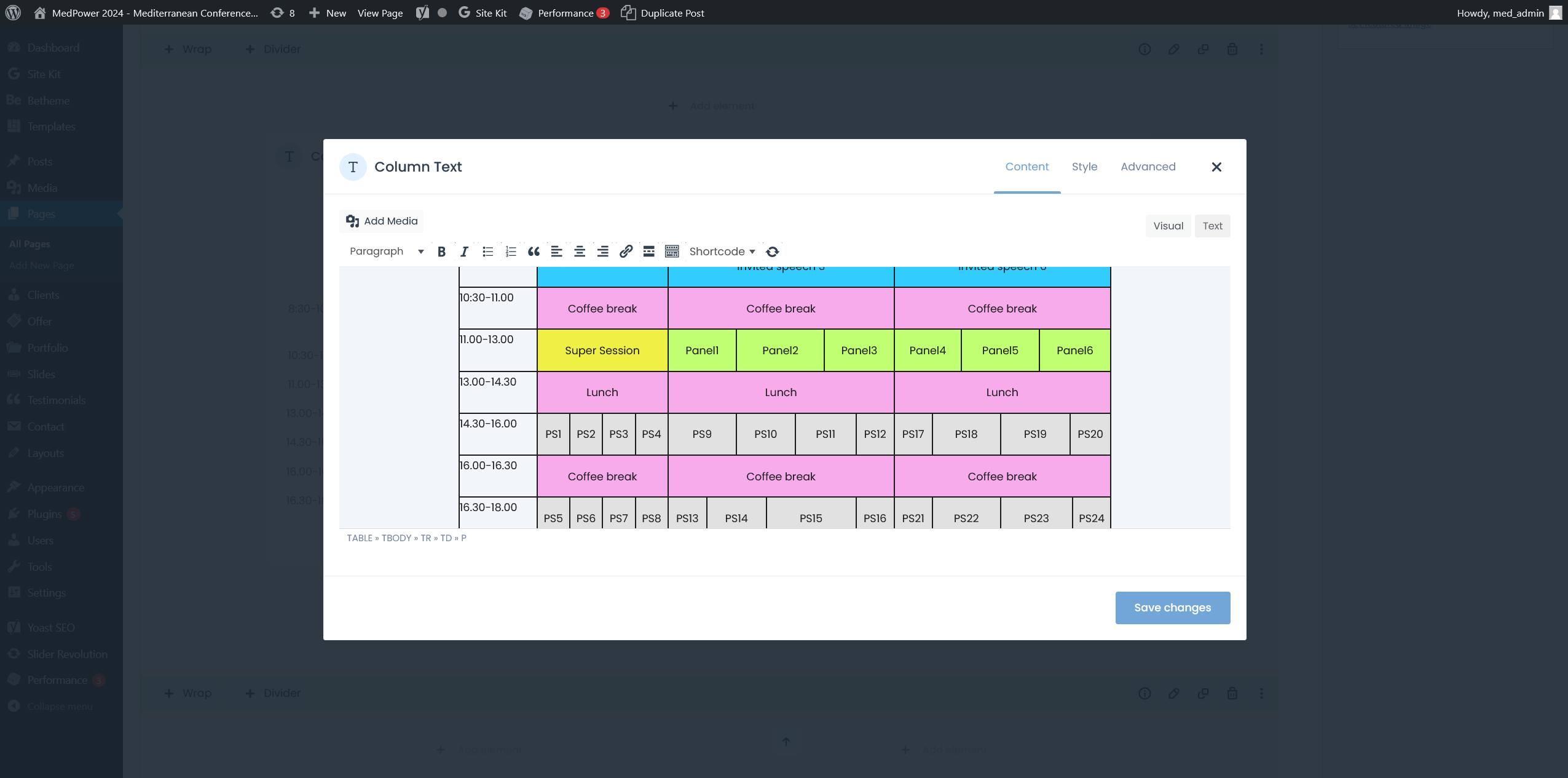Open the three-dot menu in top builder row
The image size is (1568, 778).
pyautogui.click(x=1261, y=49)
